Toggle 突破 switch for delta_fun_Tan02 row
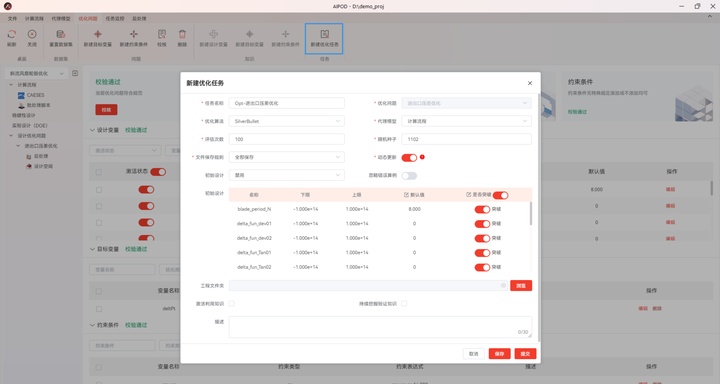Viewport: 720px width, 384px height. (x=482, y=267)
